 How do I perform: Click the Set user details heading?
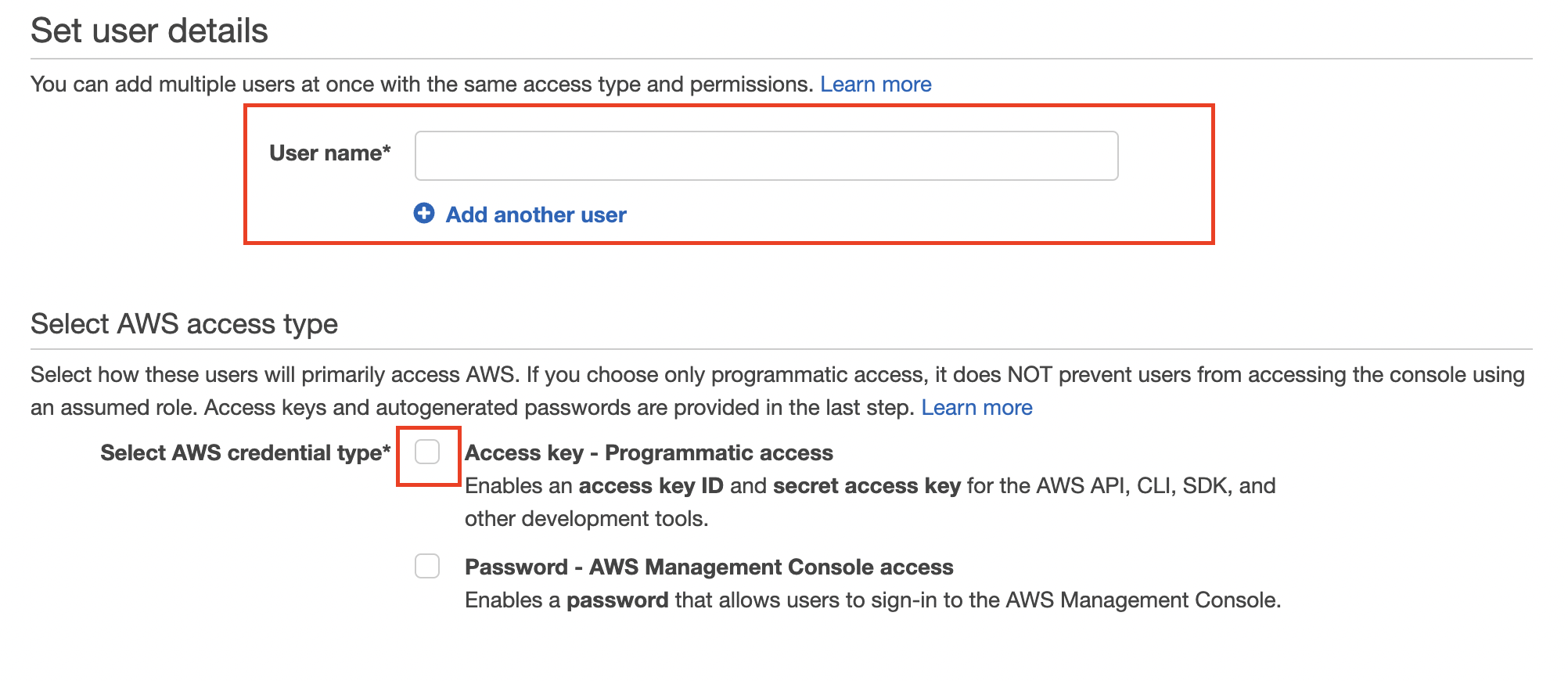[149, 31]
